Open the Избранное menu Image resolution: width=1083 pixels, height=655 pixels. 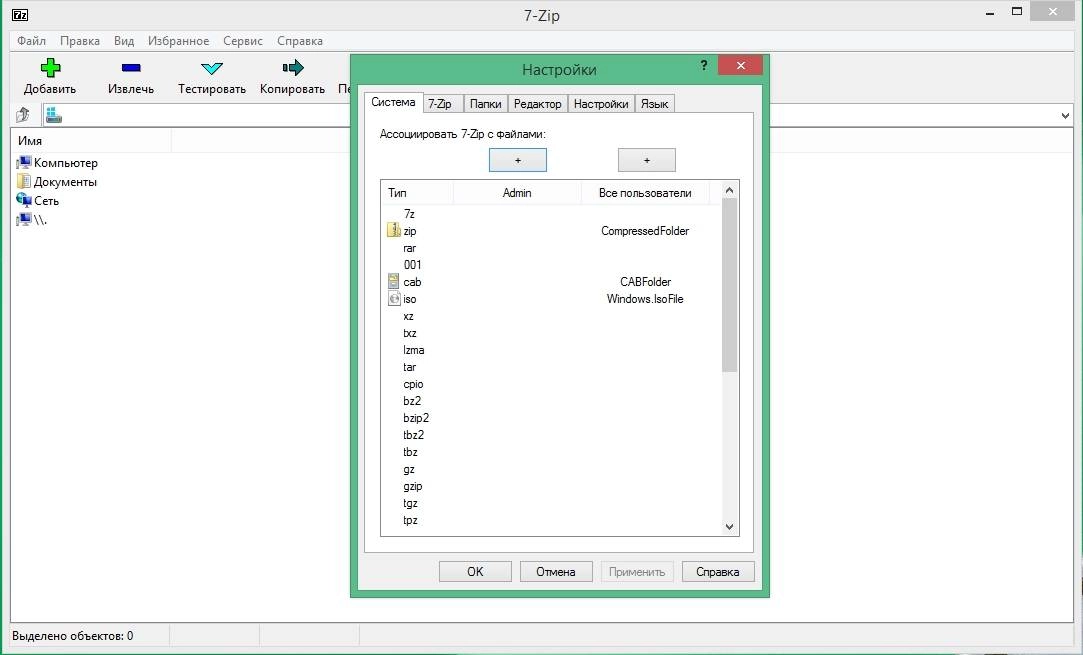click(x=178, y=41)
